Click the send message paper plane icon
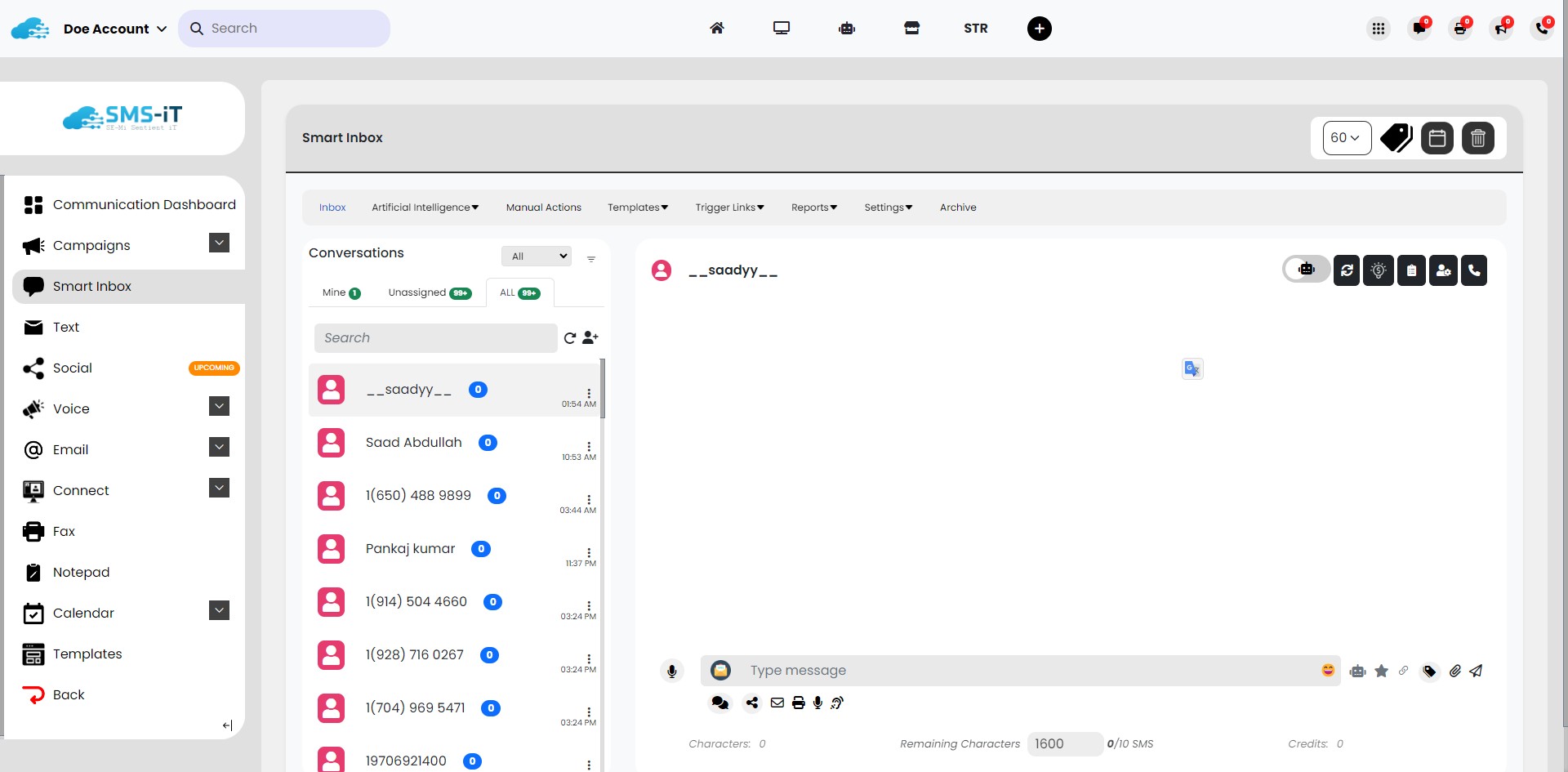 [x=1477, y=671]
